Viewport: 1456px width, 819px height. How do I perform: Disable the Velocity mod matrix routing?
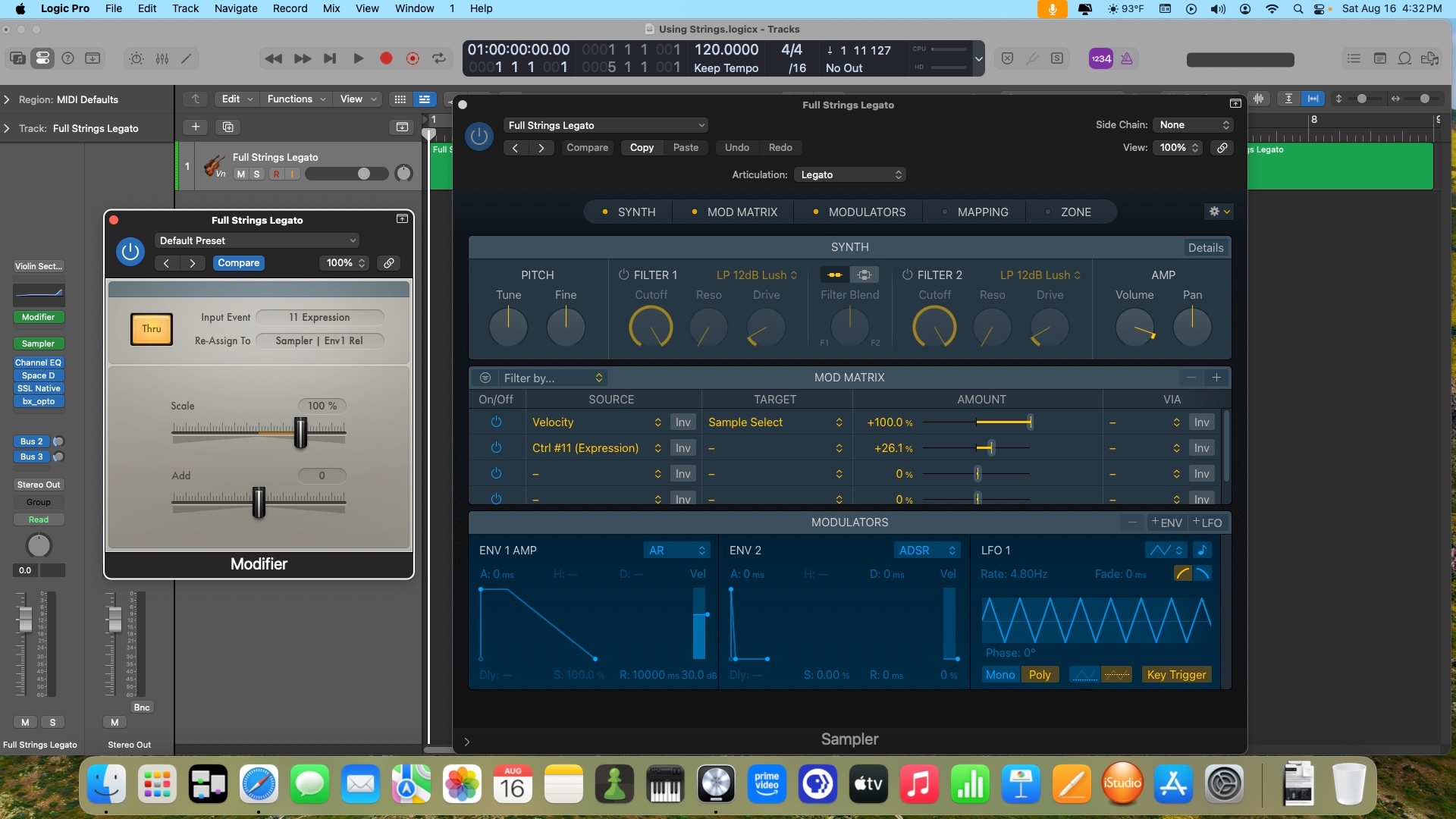(496, 422)
